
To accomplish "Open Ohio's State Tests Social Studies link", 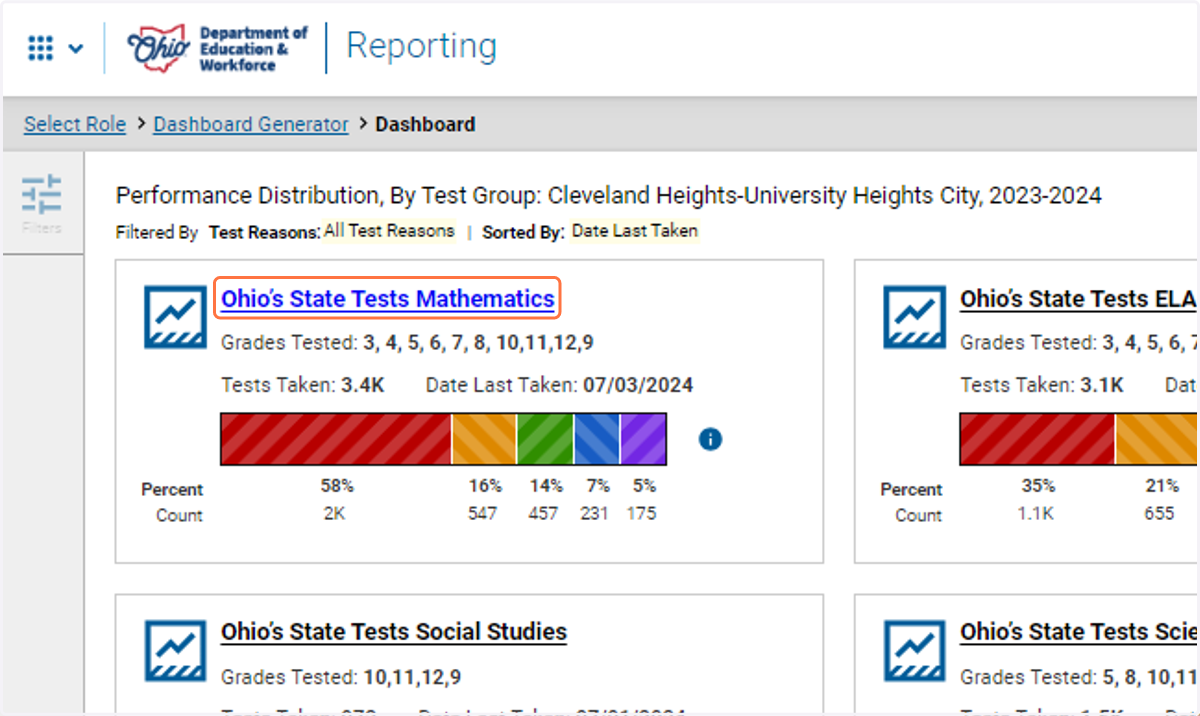I will pyautogui.click(x=394, y=632).
